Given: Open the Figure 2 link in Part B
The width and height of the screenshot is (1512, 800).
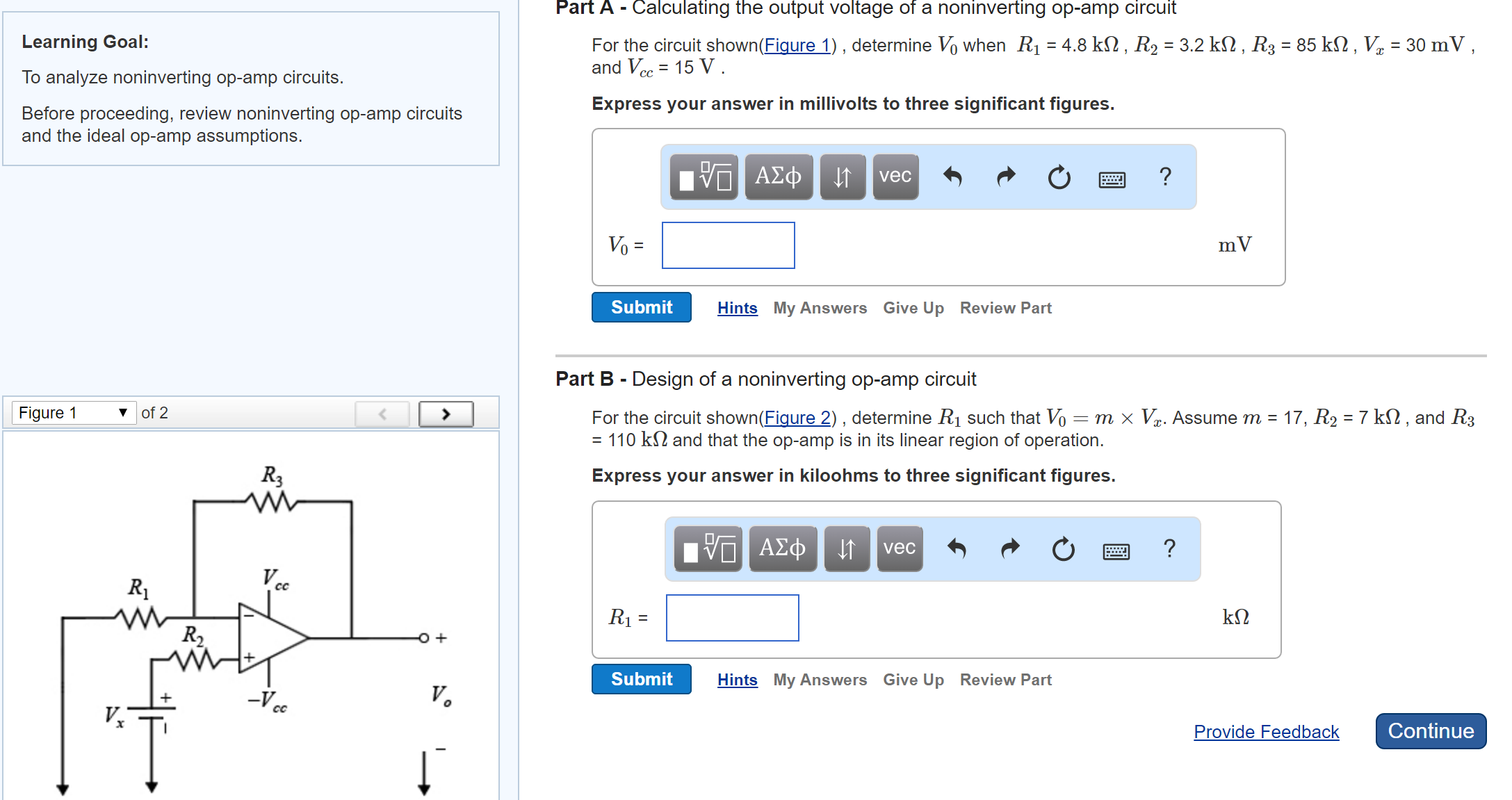Looking at the screenshot, I should (798, 417).
